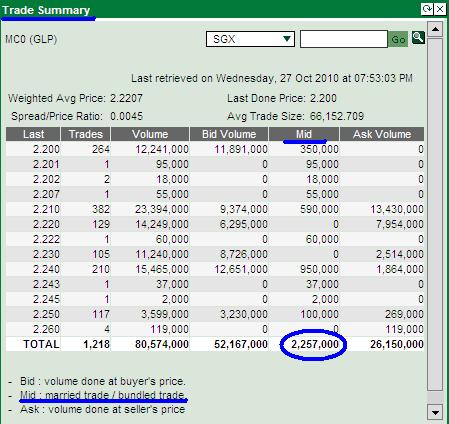Click the scrollbar up arrow
449x424 pixels.
[435, 29]
